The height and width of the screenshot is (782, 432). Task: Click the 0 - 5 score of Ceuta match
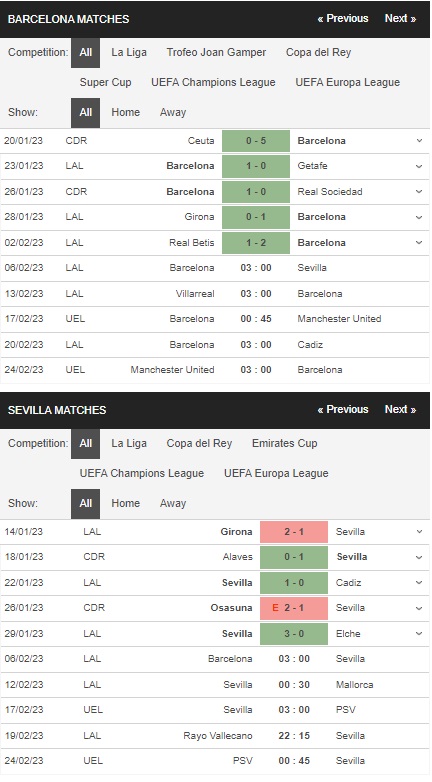[256, 141]
